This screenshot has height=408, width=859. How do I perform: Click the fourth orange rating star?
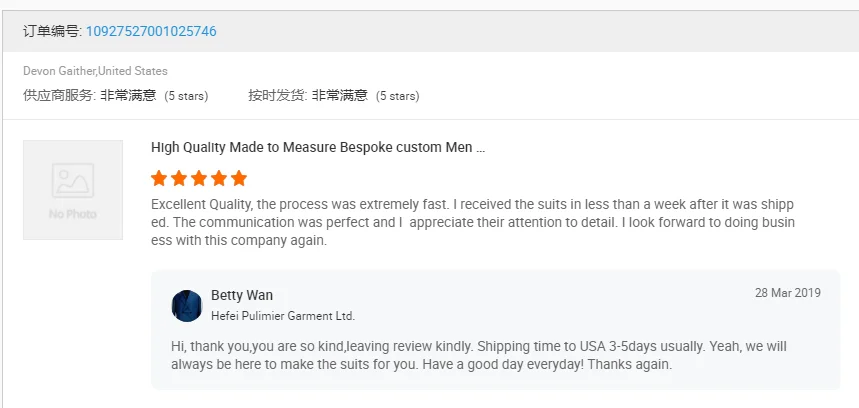(x=218, y=179)
